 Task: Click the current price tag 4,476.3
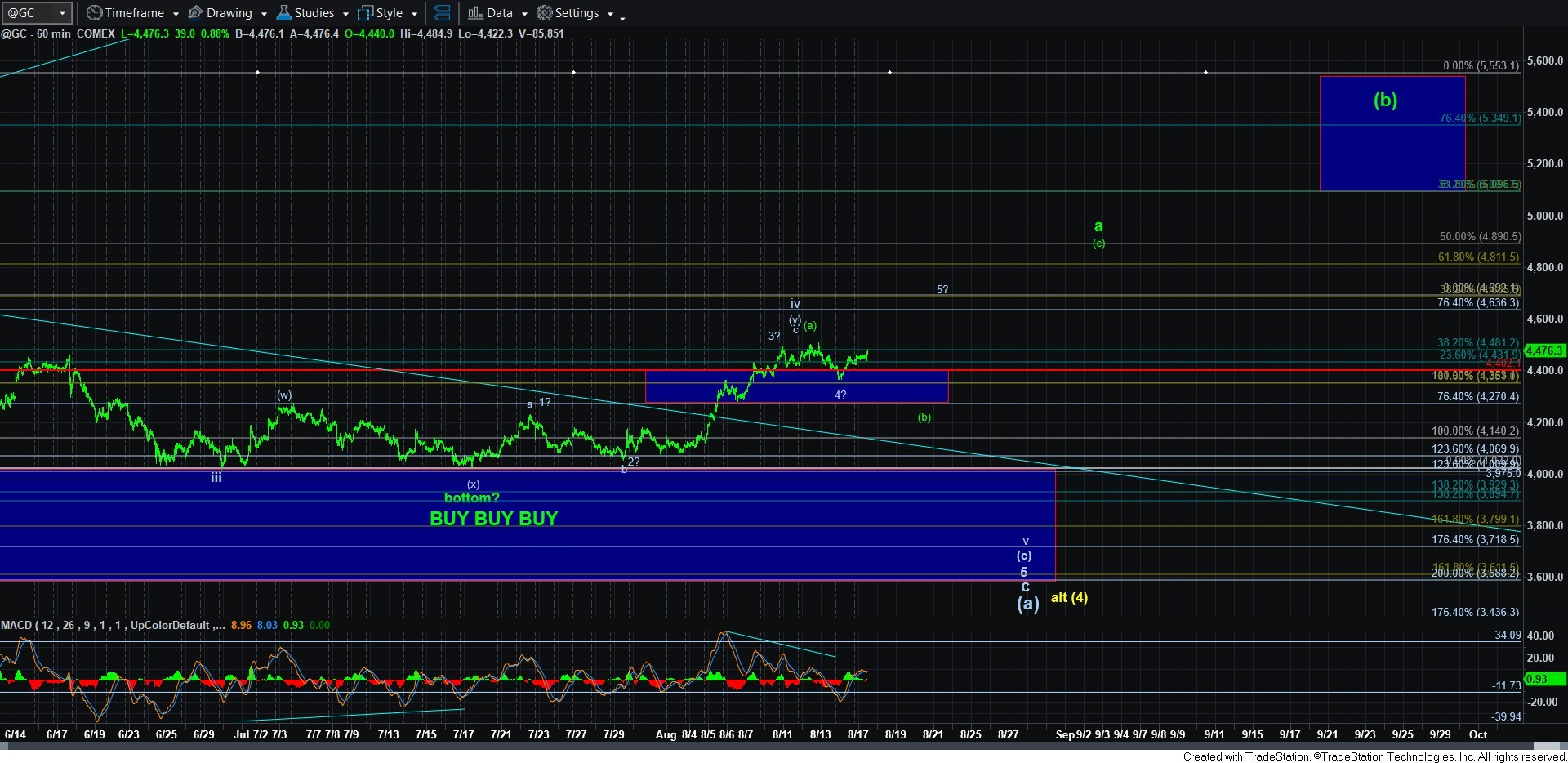[x=1544, y=350]
